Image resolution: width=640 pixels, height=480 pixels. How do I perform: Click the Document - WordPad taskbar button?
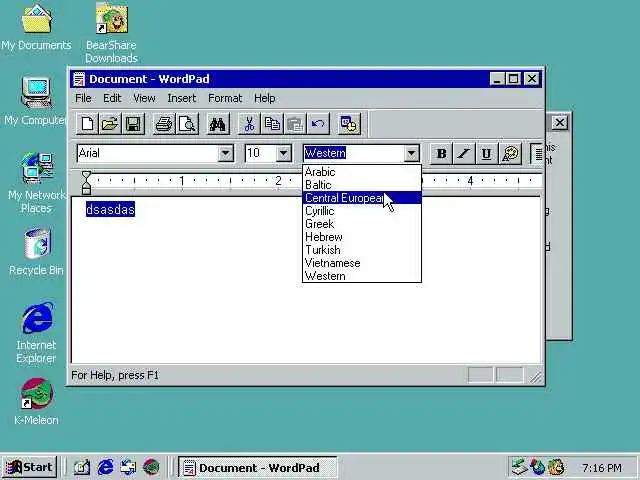click(258, 468)
